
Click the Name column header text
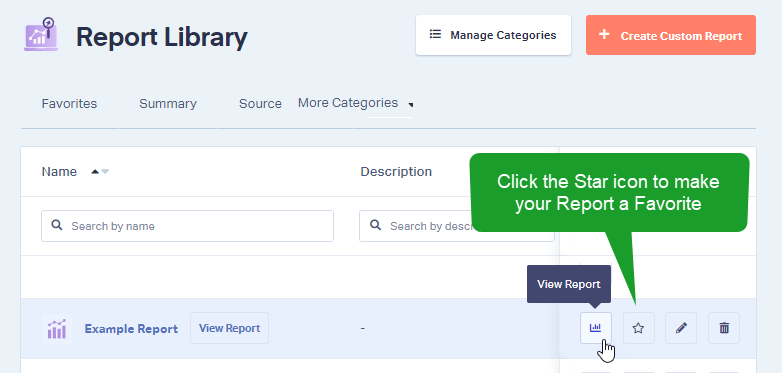pyautogui.click(x=59, y=172)
